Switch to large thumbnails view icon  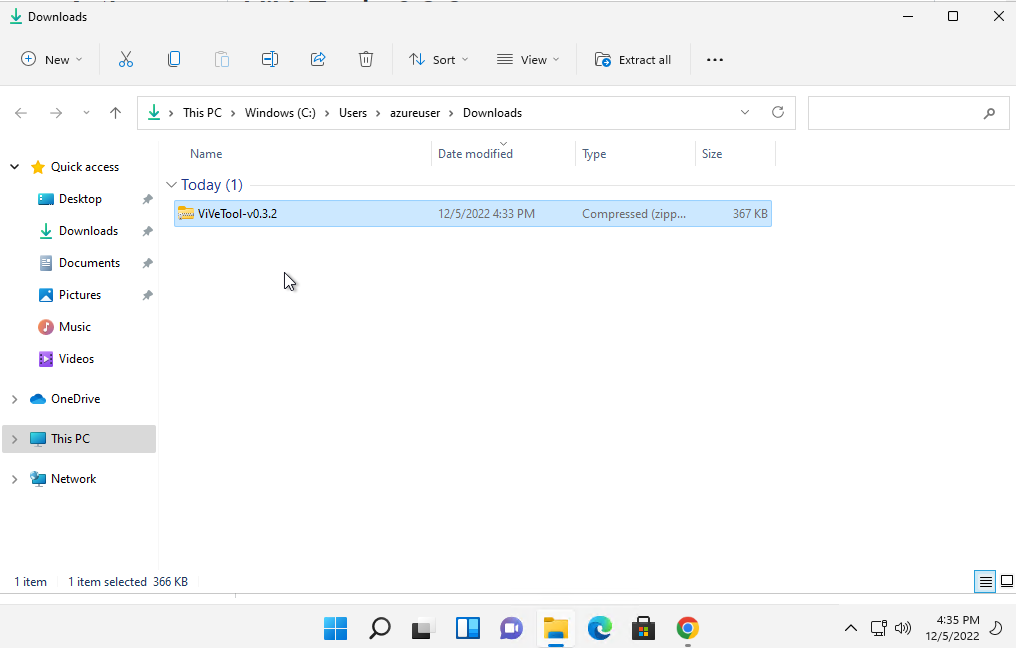click(1007, 581)
